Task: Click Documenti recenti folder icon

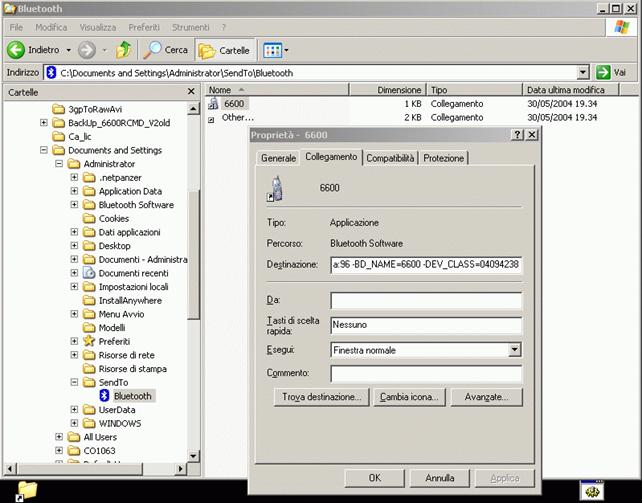Action: (89, 273)
